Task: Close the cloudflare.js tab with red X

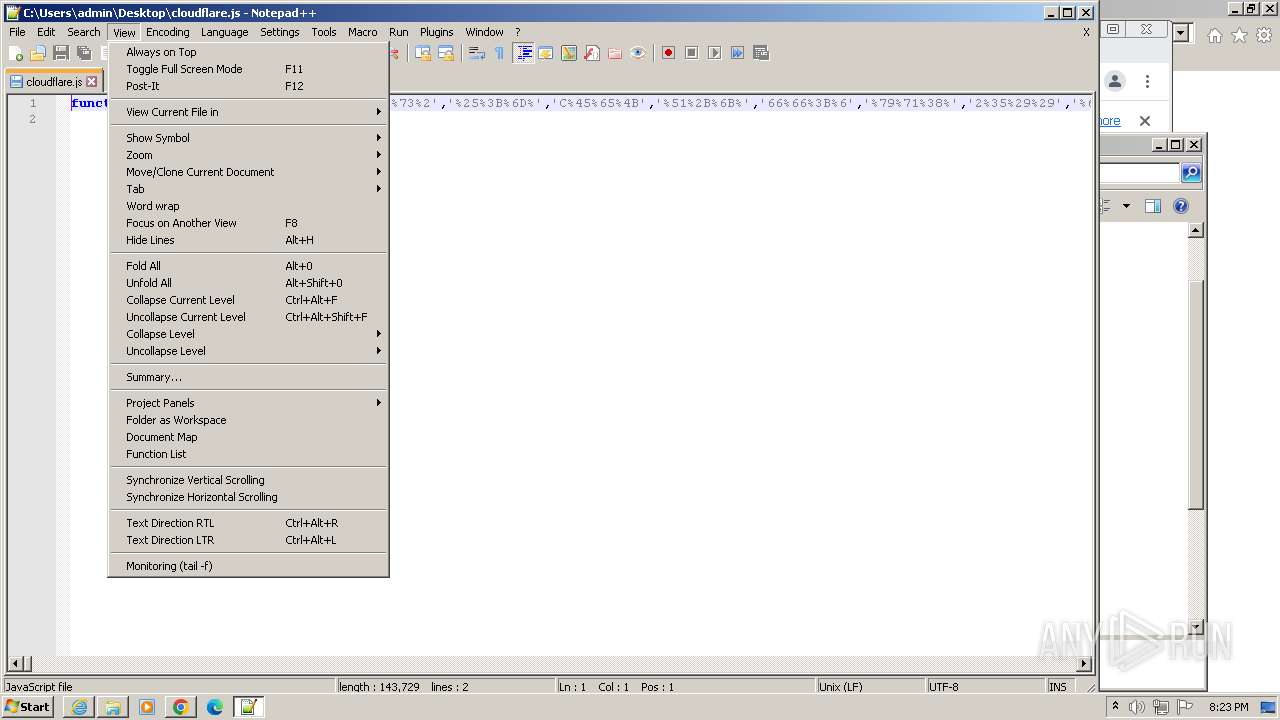Action: pyautogui.click(x=92, y=82)
